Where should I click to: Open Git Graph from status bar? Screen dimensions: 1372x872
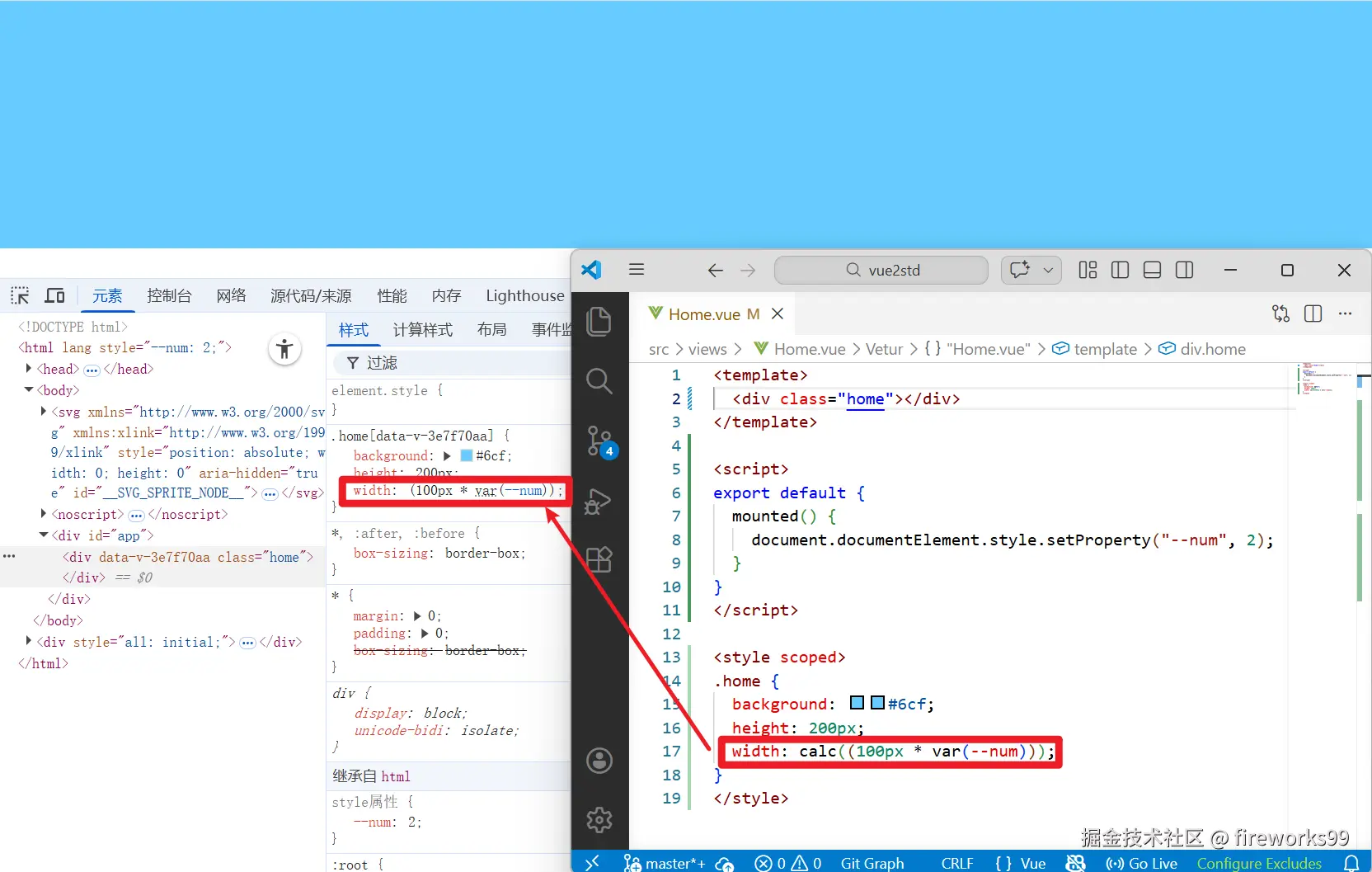[872, 863]
